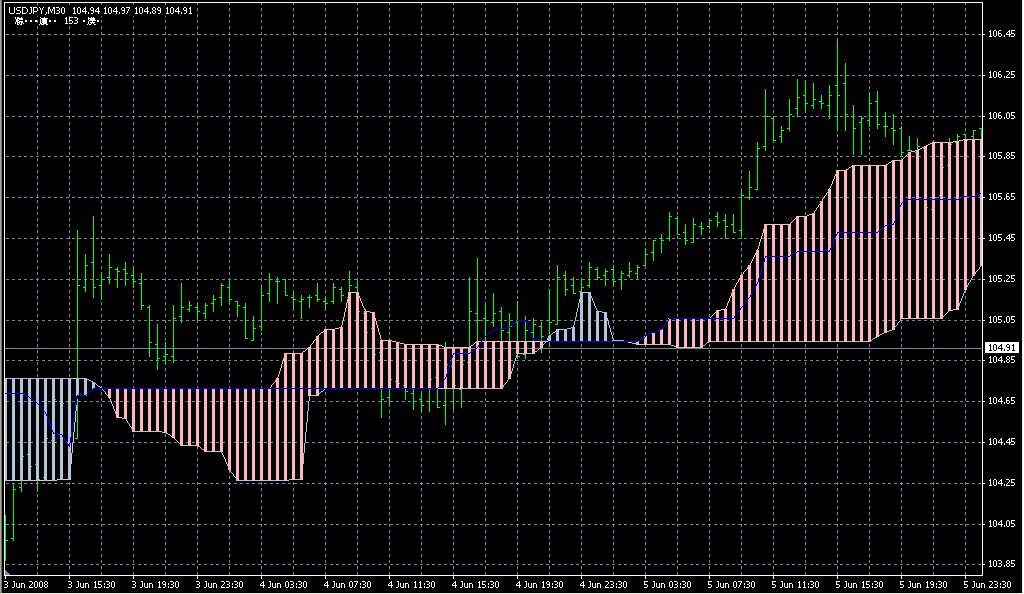Click the 104.25 price axis label

1001,483
